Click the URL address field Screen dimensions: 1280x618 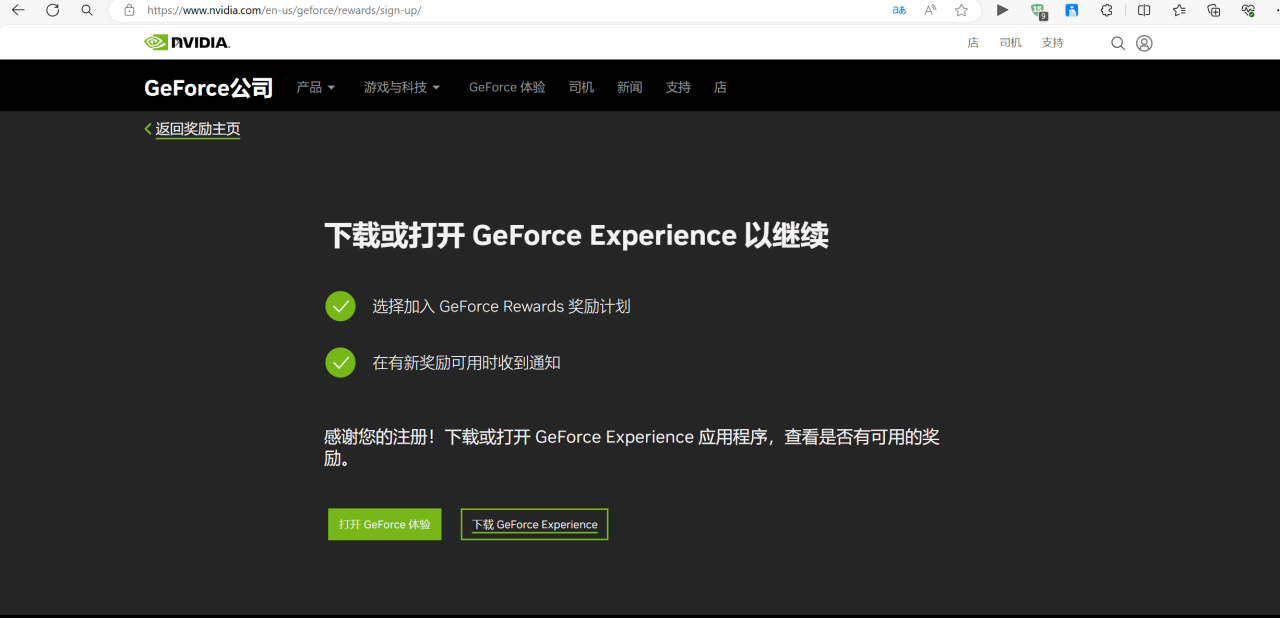pos(500,10)
